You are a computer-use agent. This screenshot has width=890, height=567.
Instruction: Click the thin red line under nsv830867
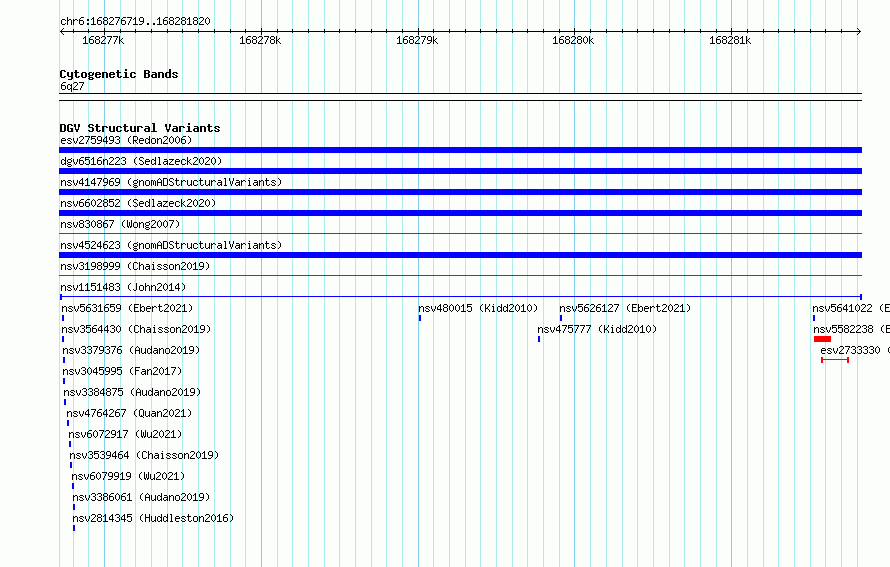(460, 233)
